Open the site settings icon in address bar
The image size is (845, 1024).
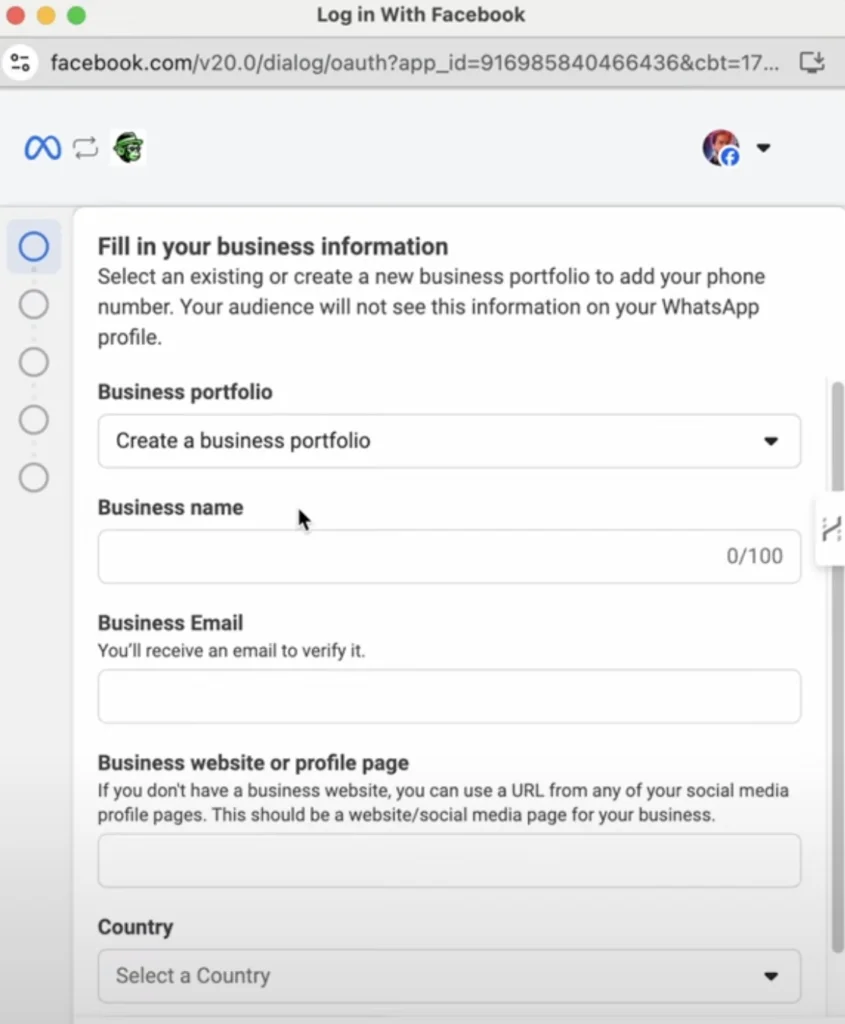click(x=20, y=63)
